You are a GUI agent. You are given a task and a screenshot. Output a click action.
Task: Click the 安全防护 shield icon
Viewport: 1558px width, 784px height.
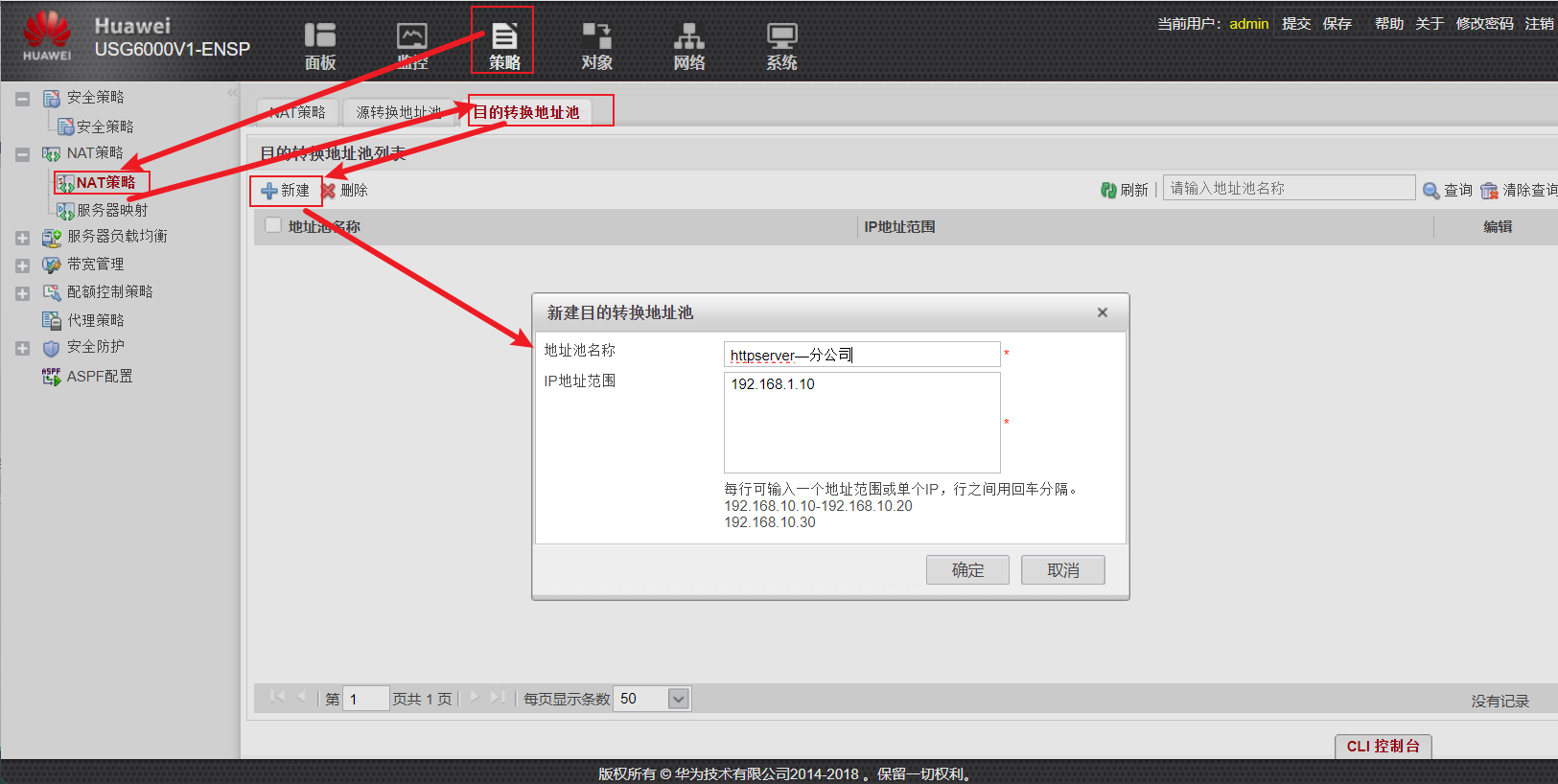point(52,348)
